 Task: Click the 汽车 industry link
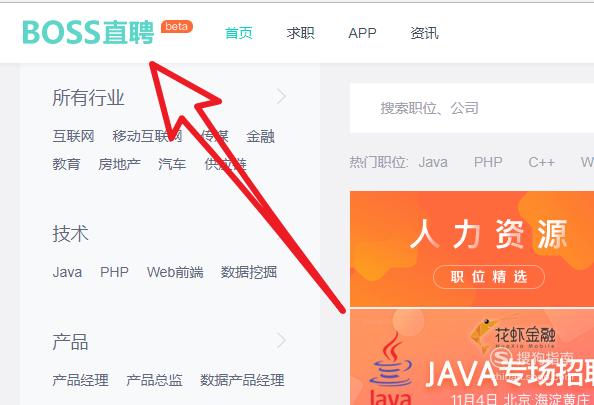(x=172, y=164)
